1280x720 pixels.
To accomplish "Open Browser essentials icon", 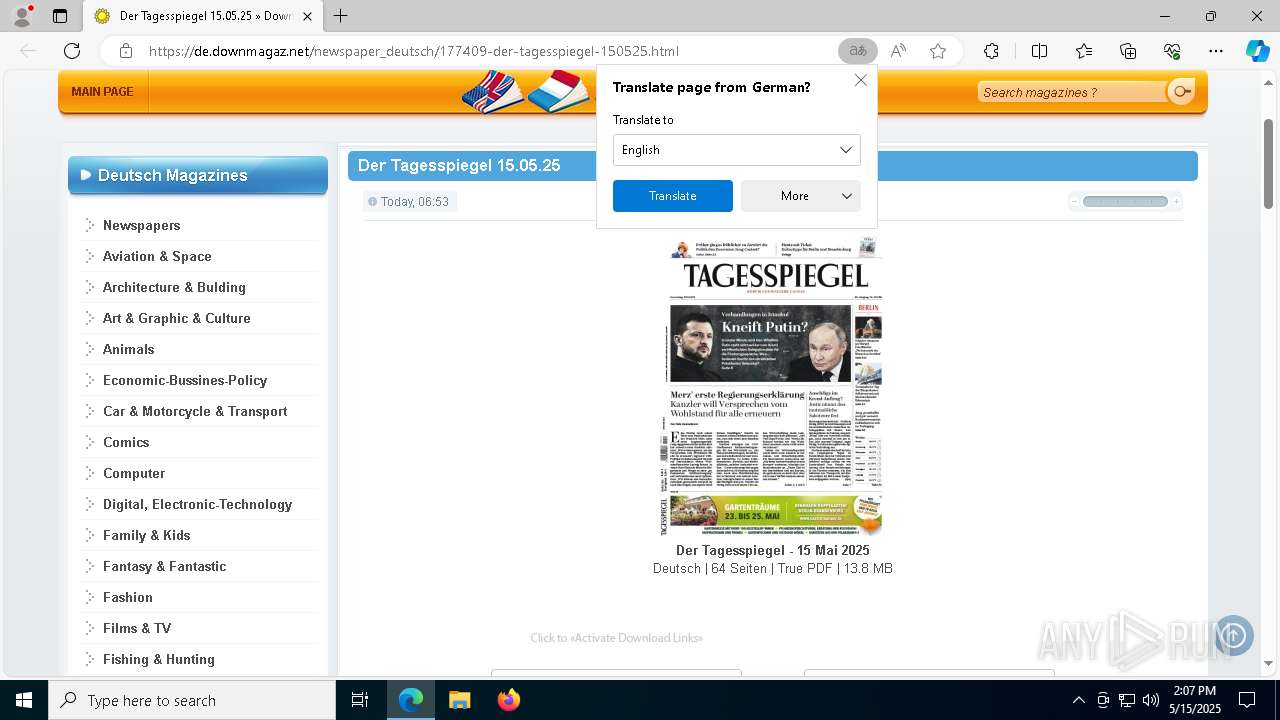I will pos(1172,51).
